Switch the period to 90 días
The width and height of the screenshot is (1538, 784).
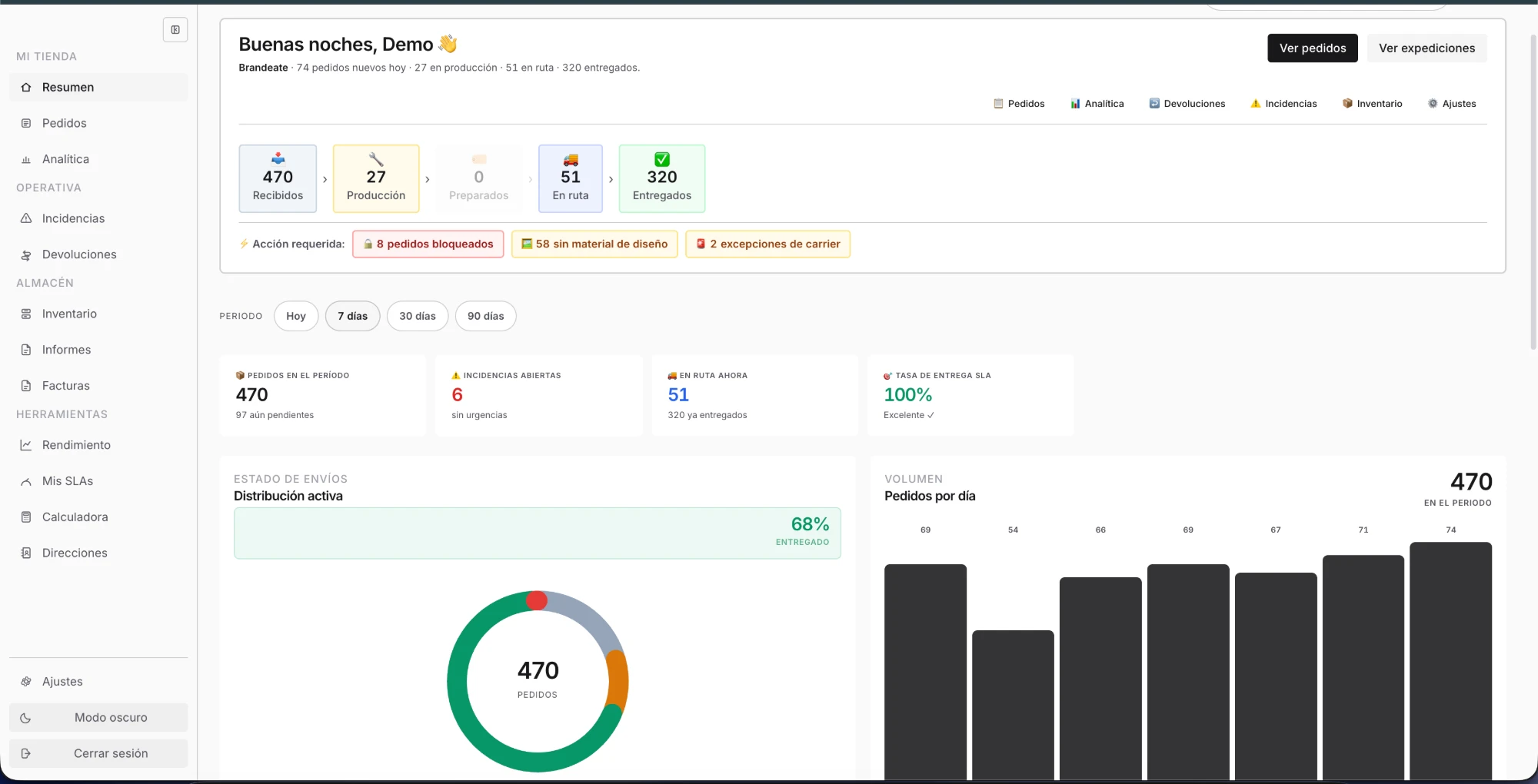click(486, 316)
